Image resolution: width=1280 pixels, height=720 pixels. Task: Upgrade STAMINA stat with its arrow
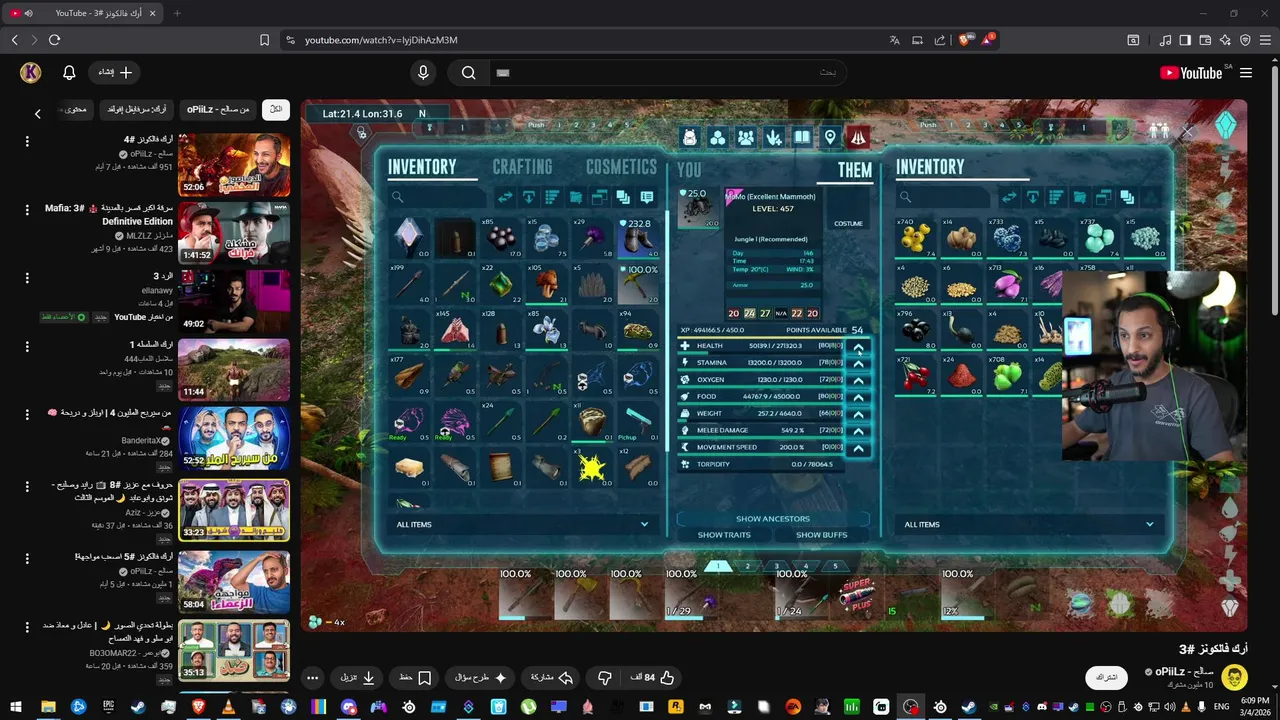click(858, 363)
